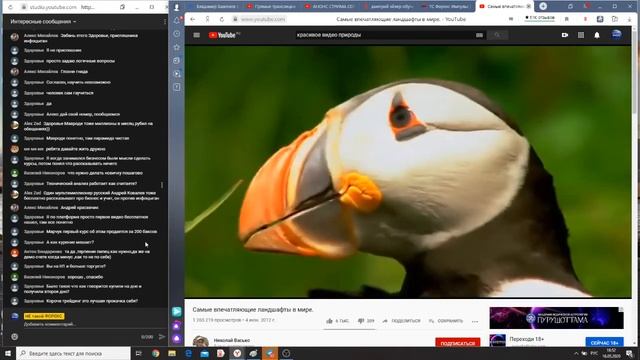Dislike the video with the thumbs-down icon

361,321
